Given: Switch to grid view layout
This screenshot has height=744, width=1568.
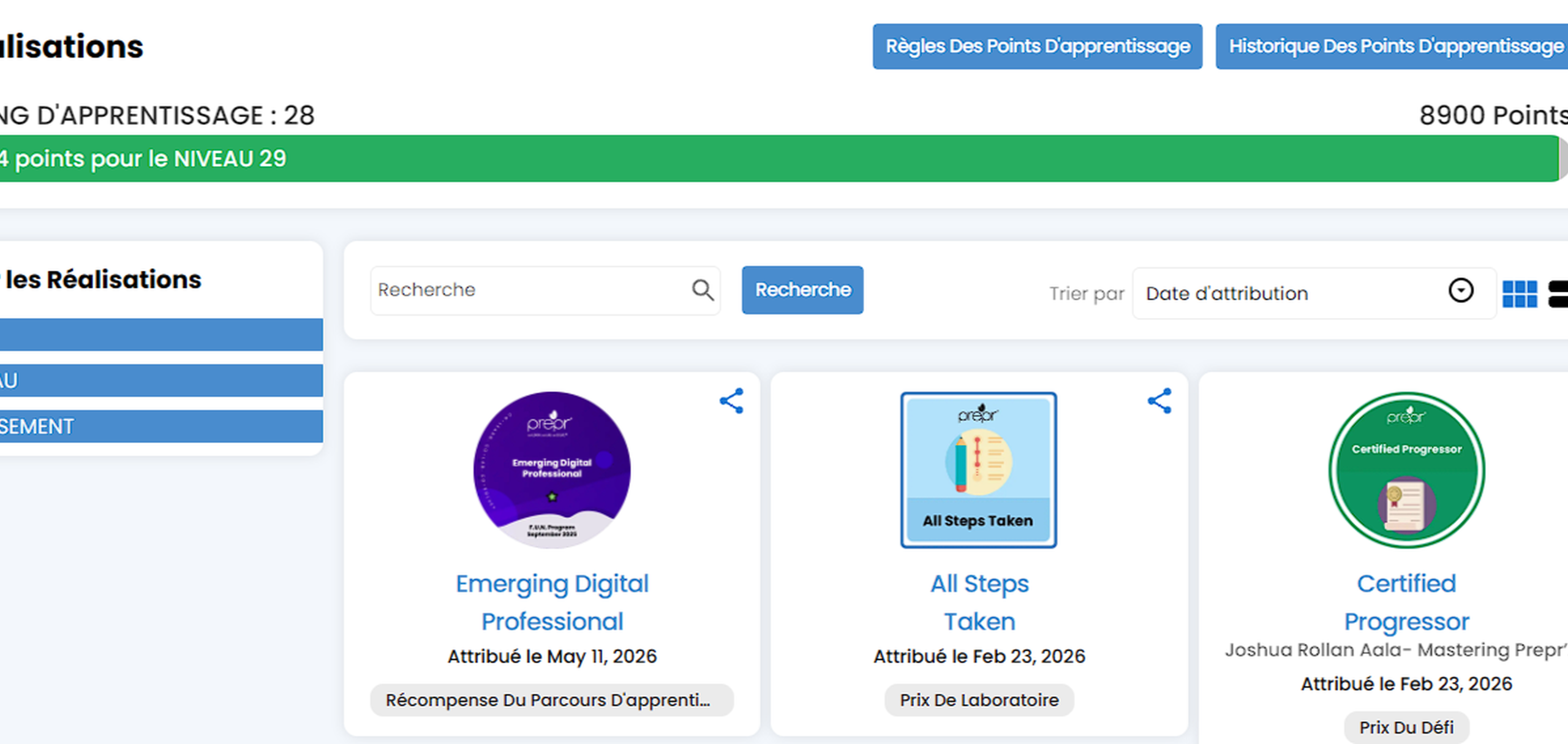Looking at the screenshot, I should [x=1520, y=294].
